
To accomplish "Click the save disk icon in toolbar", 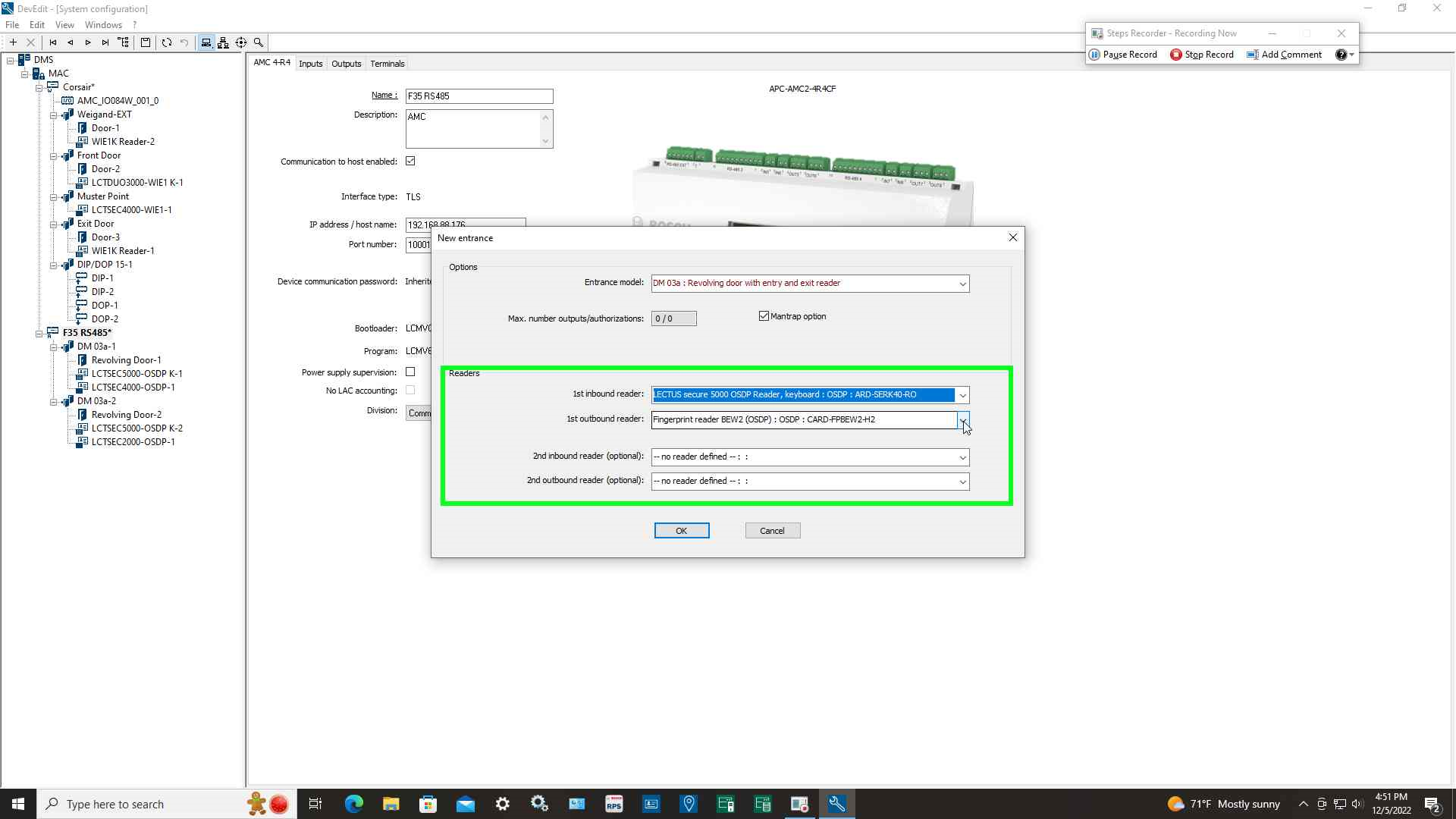I will click(x=146, y=42).
